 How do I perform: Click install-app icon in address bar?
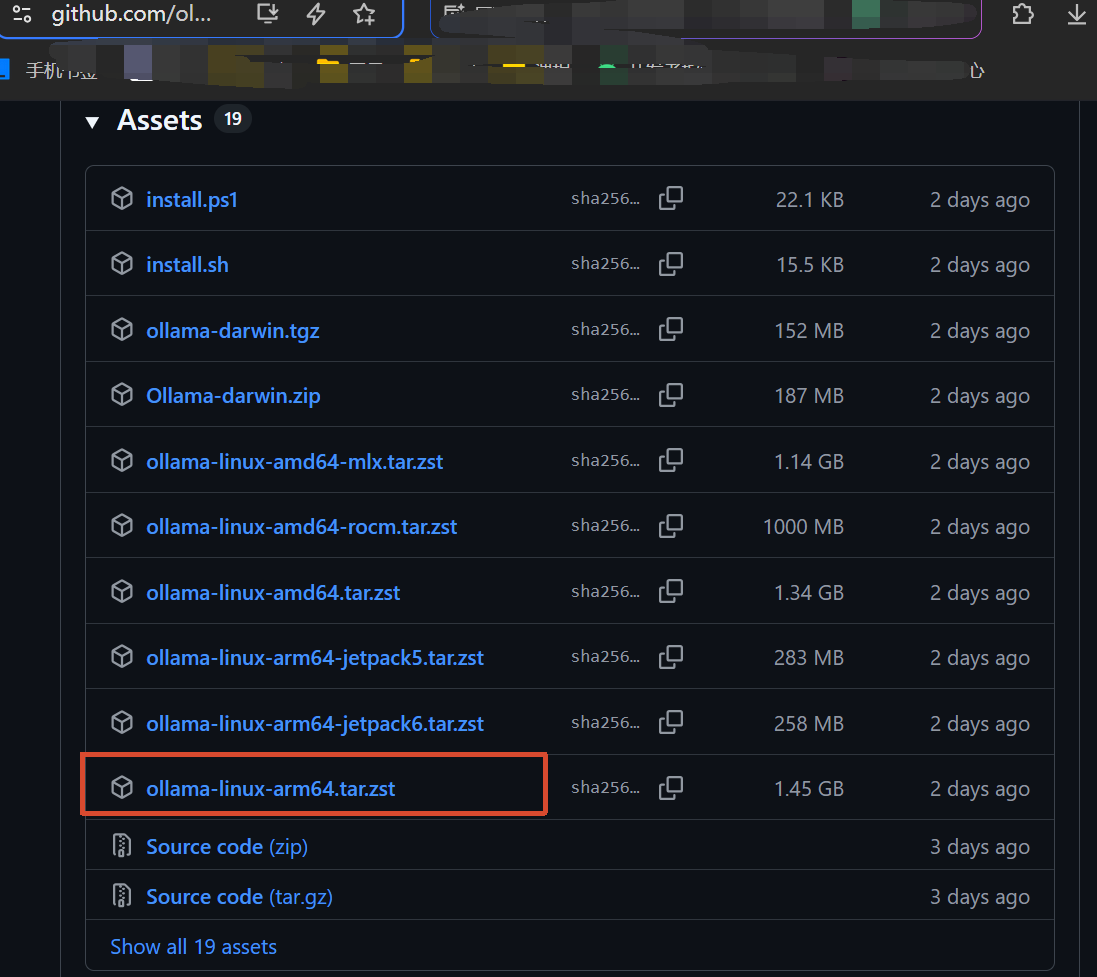[x=267, y=14]
